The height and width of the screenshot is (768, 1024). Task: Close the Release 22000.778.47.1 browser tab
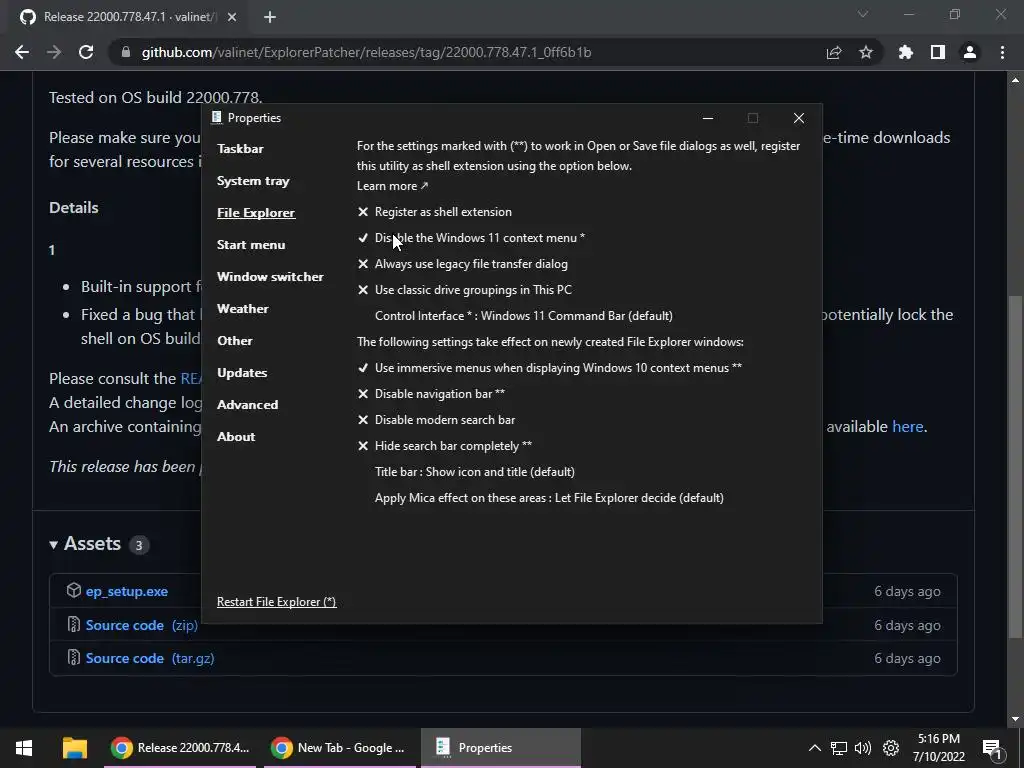tap(232, 17)
